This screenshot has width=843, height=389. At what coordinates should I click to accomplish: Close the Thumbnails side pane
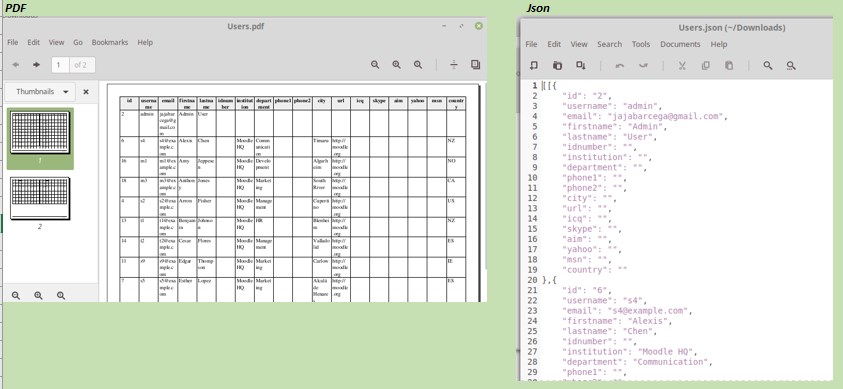pos(86,92)
